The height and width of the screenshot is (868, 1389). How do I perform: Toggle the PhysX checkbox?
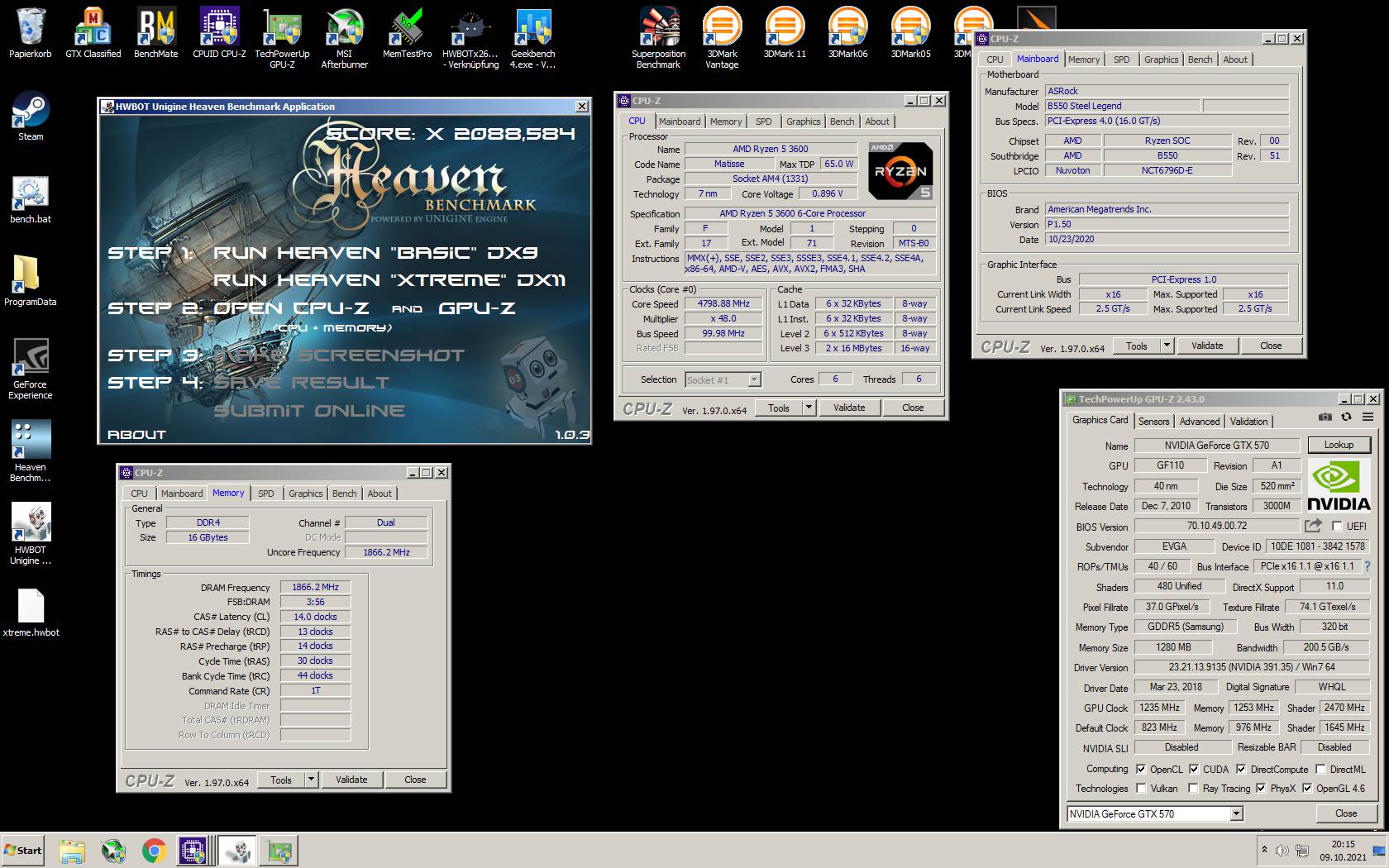point(1261,789)
